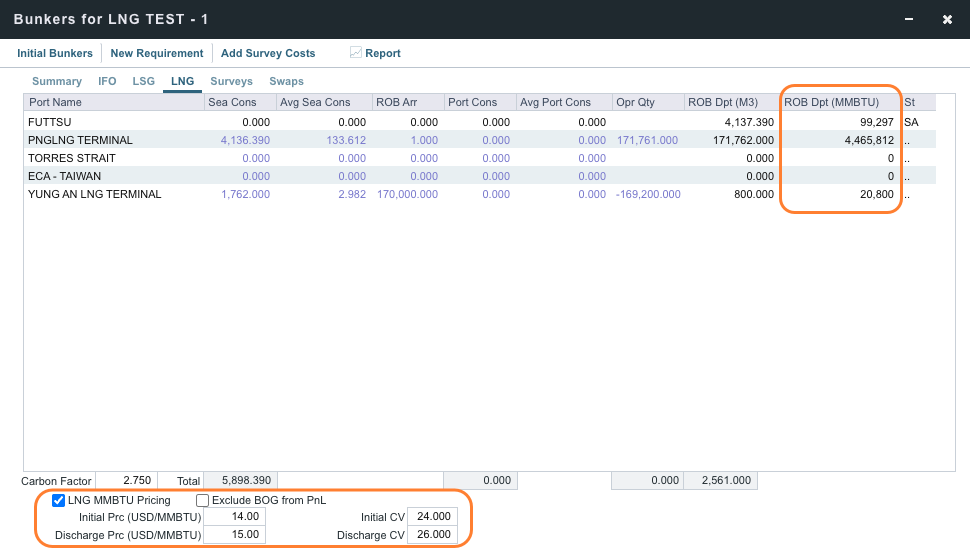Enable Exclude BOG from PnL
The image size is (970, 554).
(x=203, y=500)
